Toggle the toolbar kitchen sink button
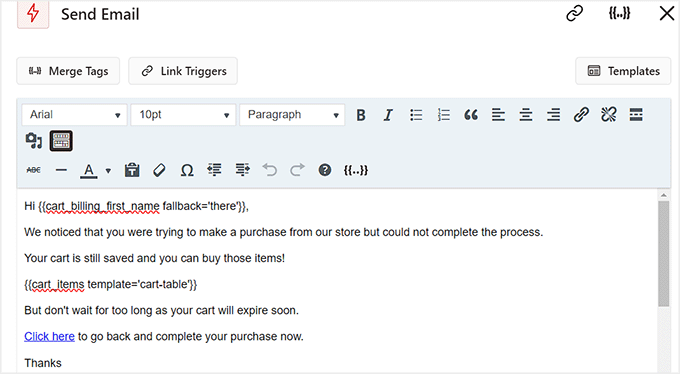680x374 pixels. click(x=61, y=141)
